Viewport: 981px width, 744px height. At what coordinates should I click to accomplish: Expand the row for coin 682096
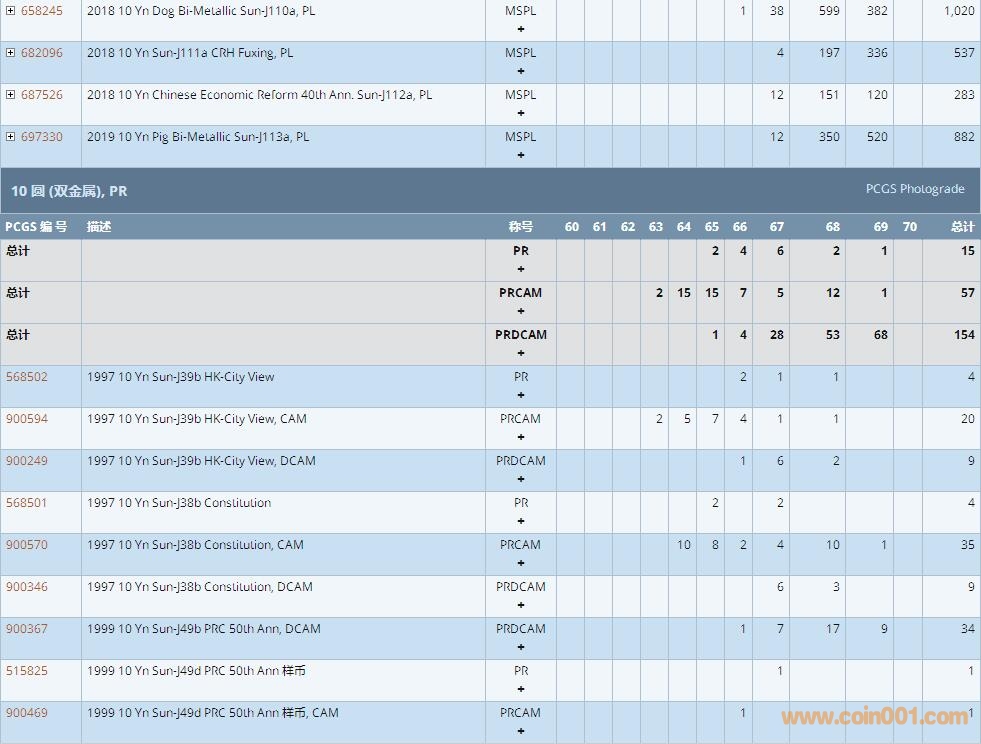(x=10, y=53)
